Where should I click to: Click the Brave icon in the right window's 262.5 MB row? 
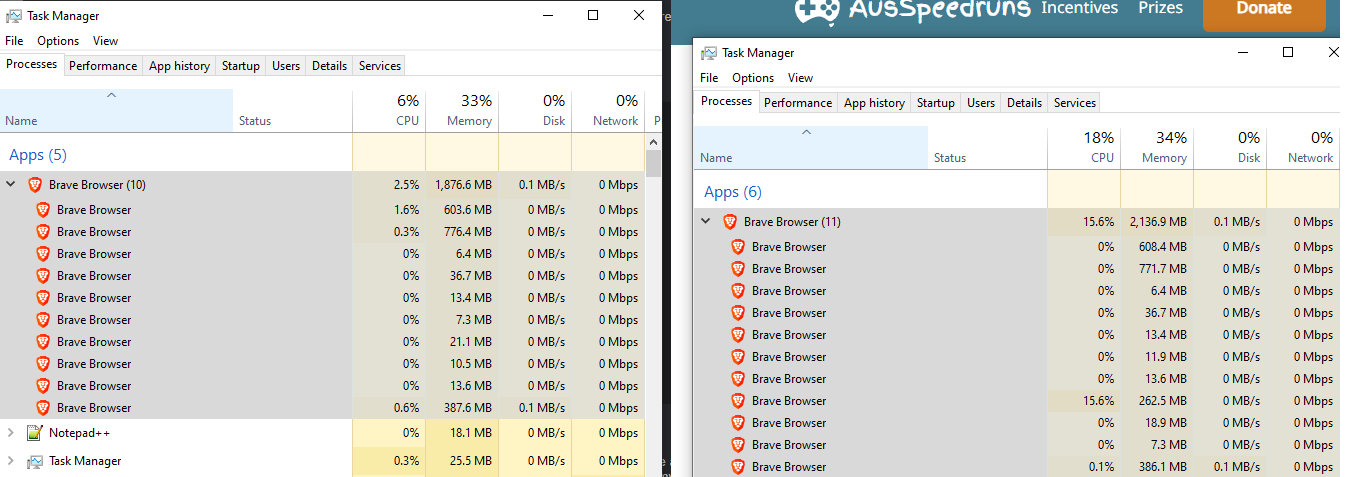point(738,401)
